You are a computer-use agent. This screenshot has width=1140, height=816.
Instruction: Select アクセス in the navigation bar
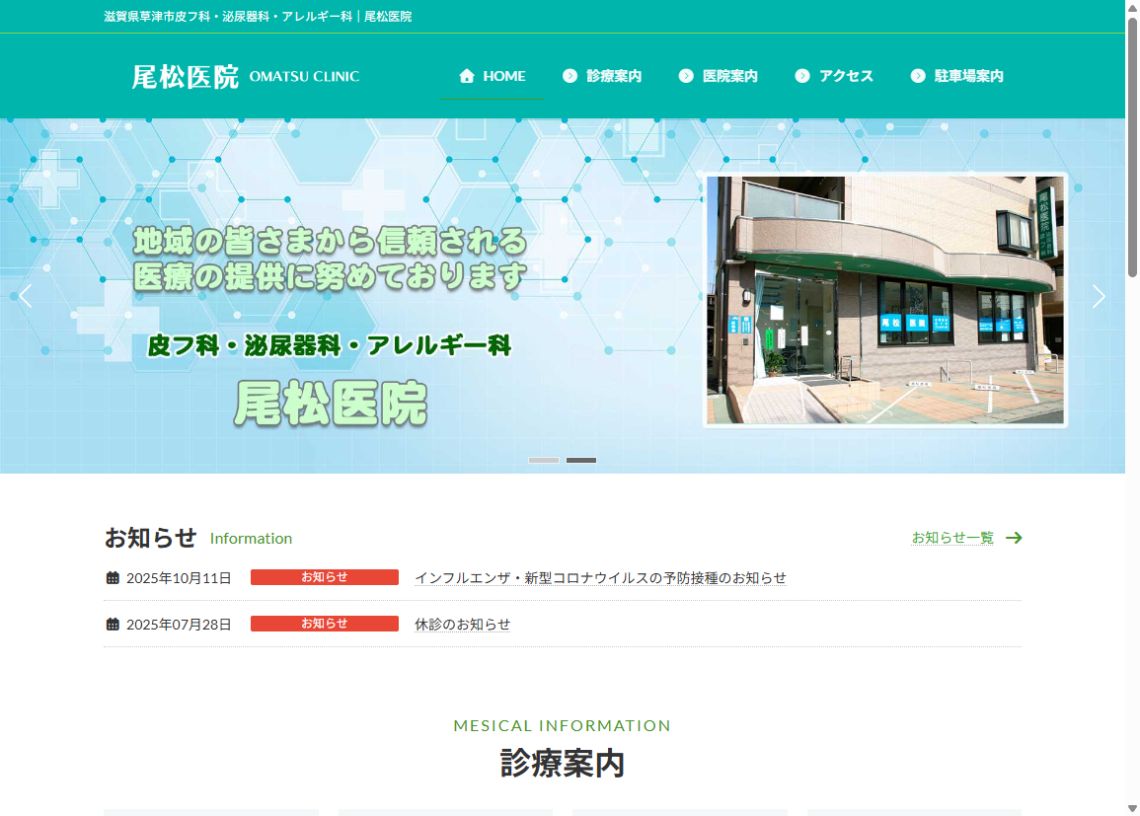[x=834, y=76]
